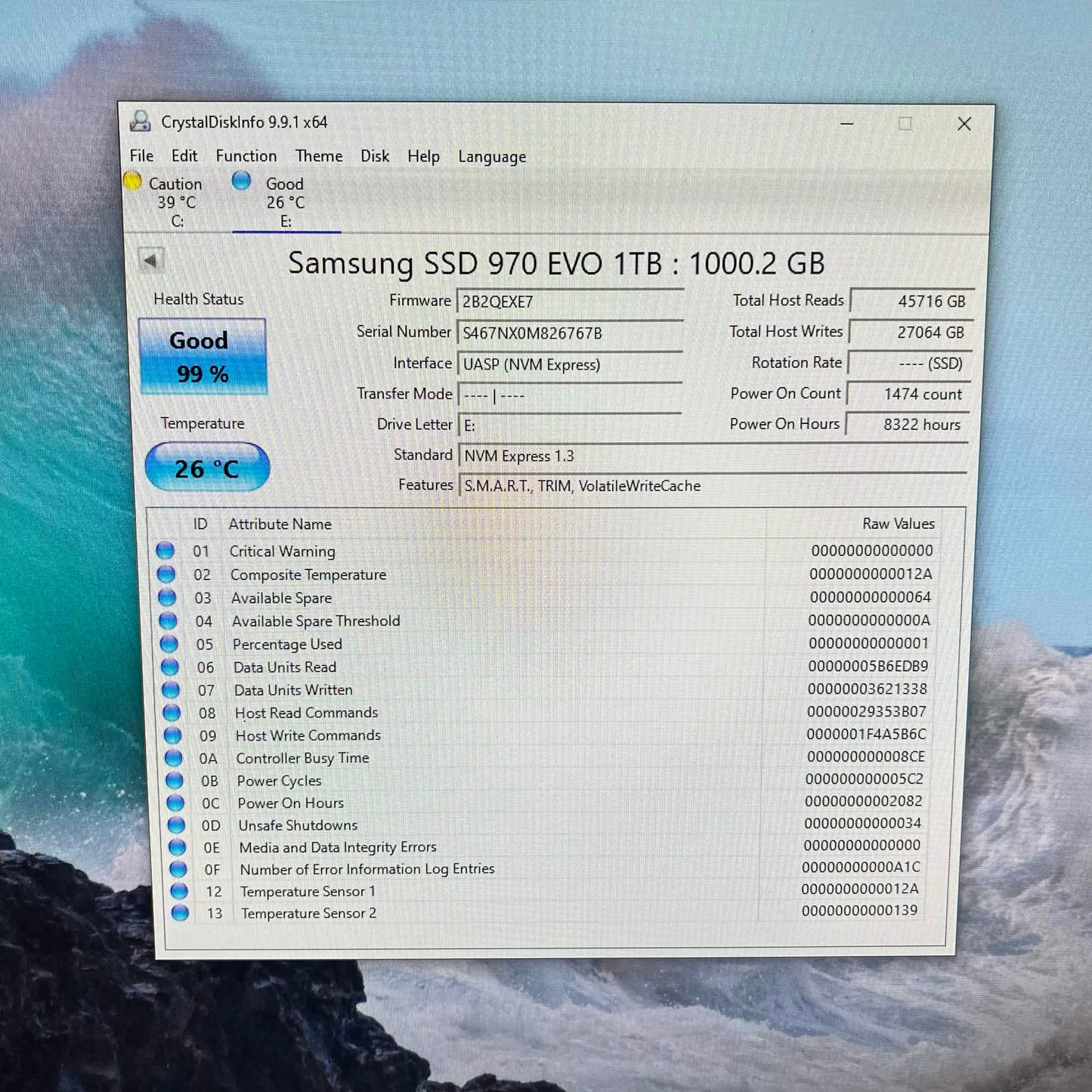Click status orb for Unsafe Shutdowns

pos(176,825)
